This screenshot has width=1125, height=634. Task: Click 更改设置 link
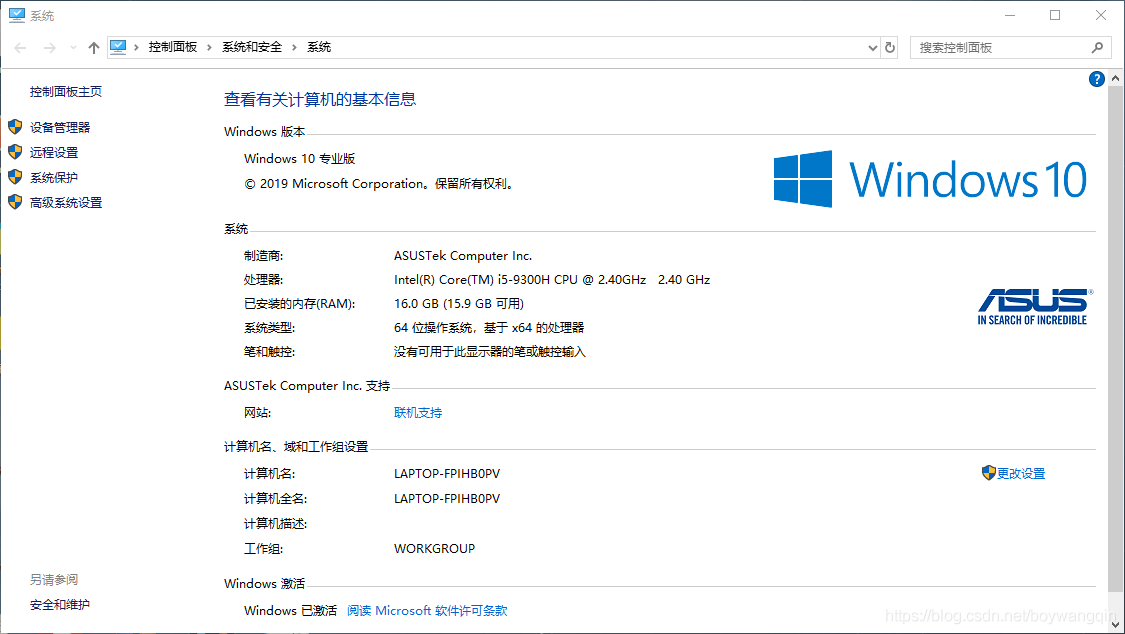(x=1021, y=474)
